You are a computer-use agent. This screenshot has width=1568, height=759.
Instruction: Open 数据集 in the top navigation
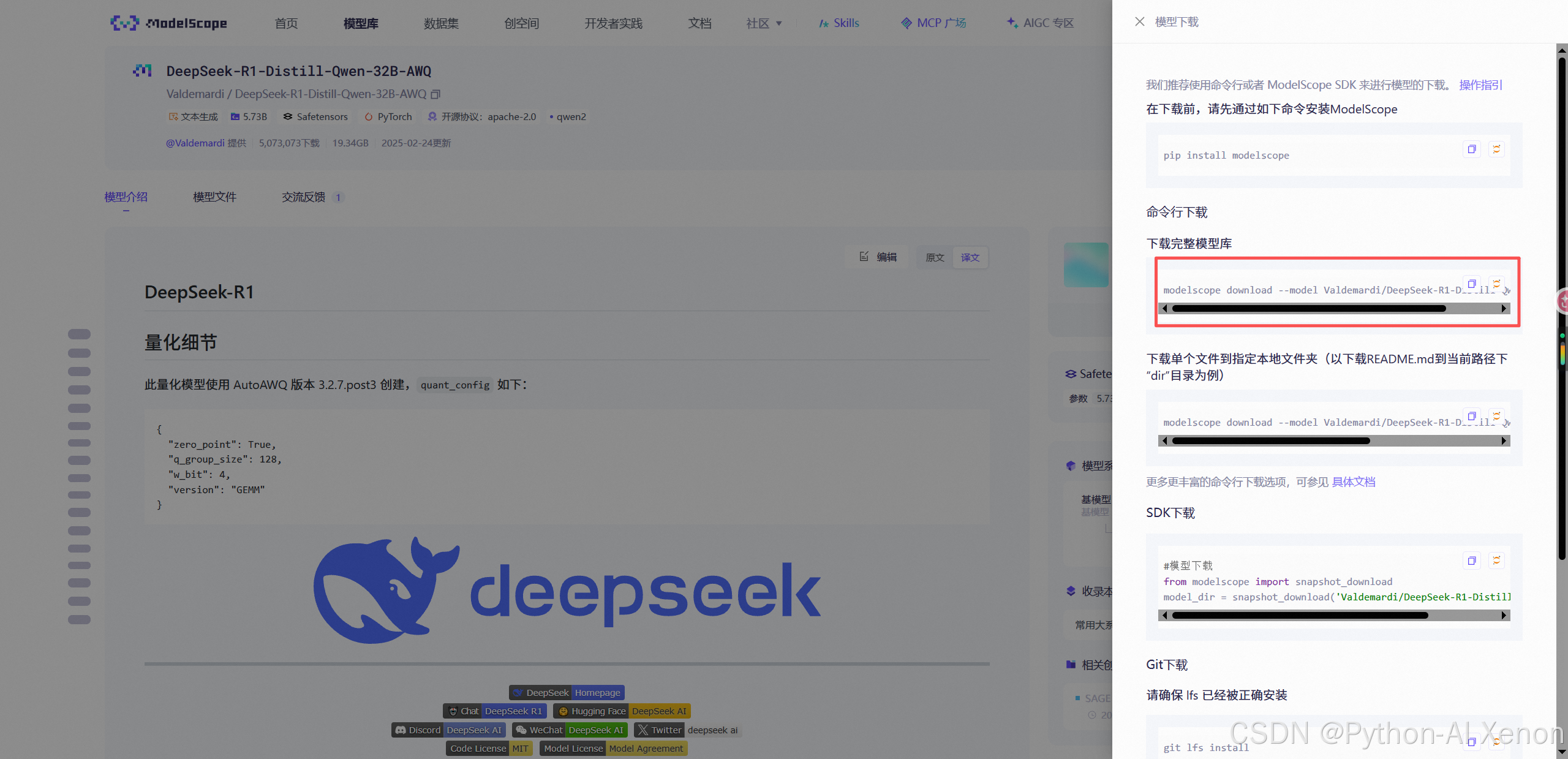pos(441,23)
